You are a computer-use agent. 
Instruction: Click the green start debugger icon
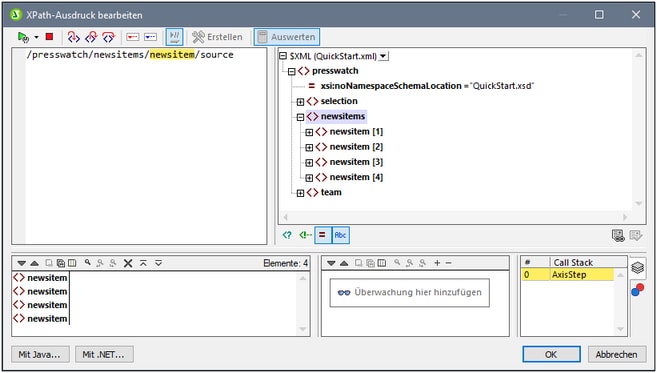[x=23, y=37]
